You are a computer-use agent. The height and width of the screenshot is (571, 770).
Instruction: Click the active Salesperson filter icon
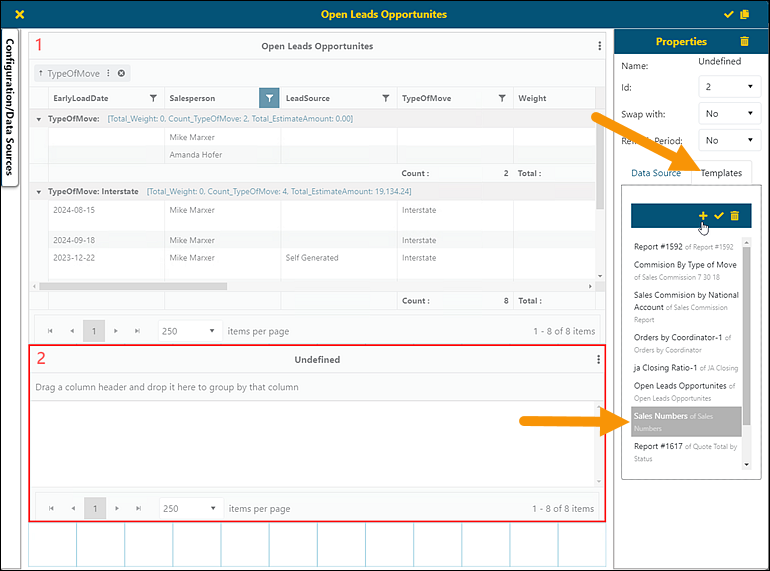(268, 98)
